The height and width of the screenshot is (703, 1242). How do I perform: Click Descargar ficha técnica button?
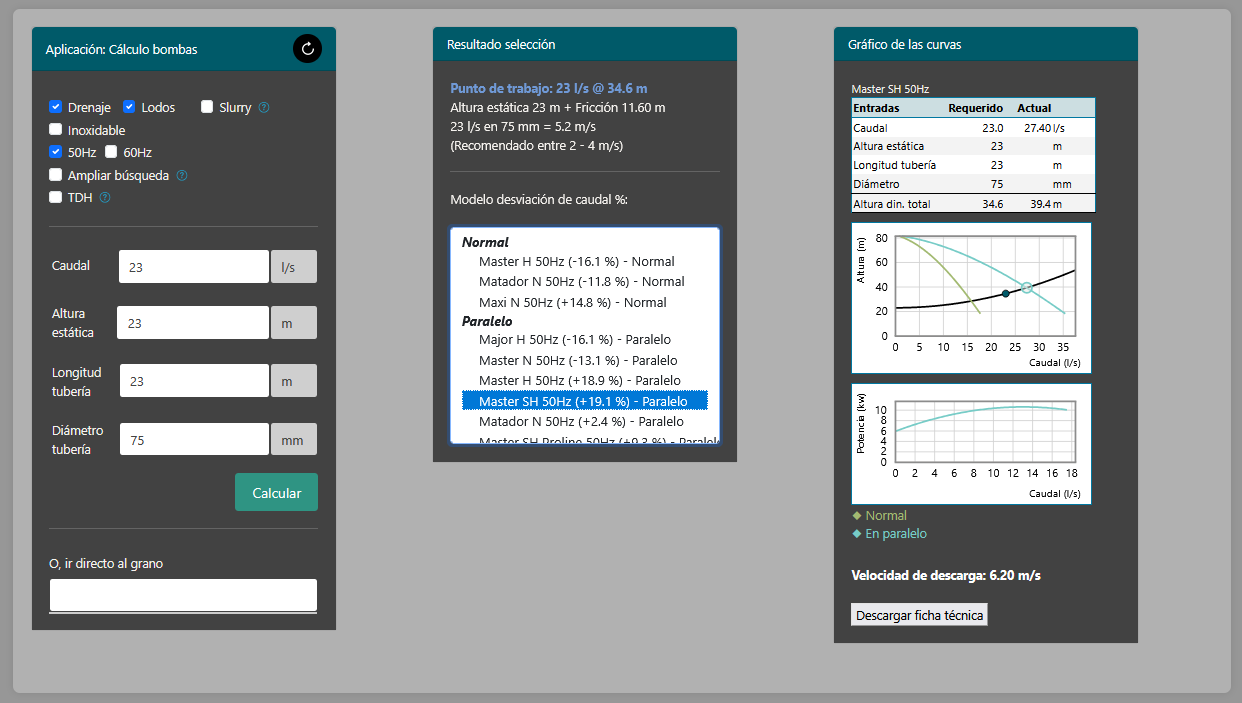pos(919,615)
